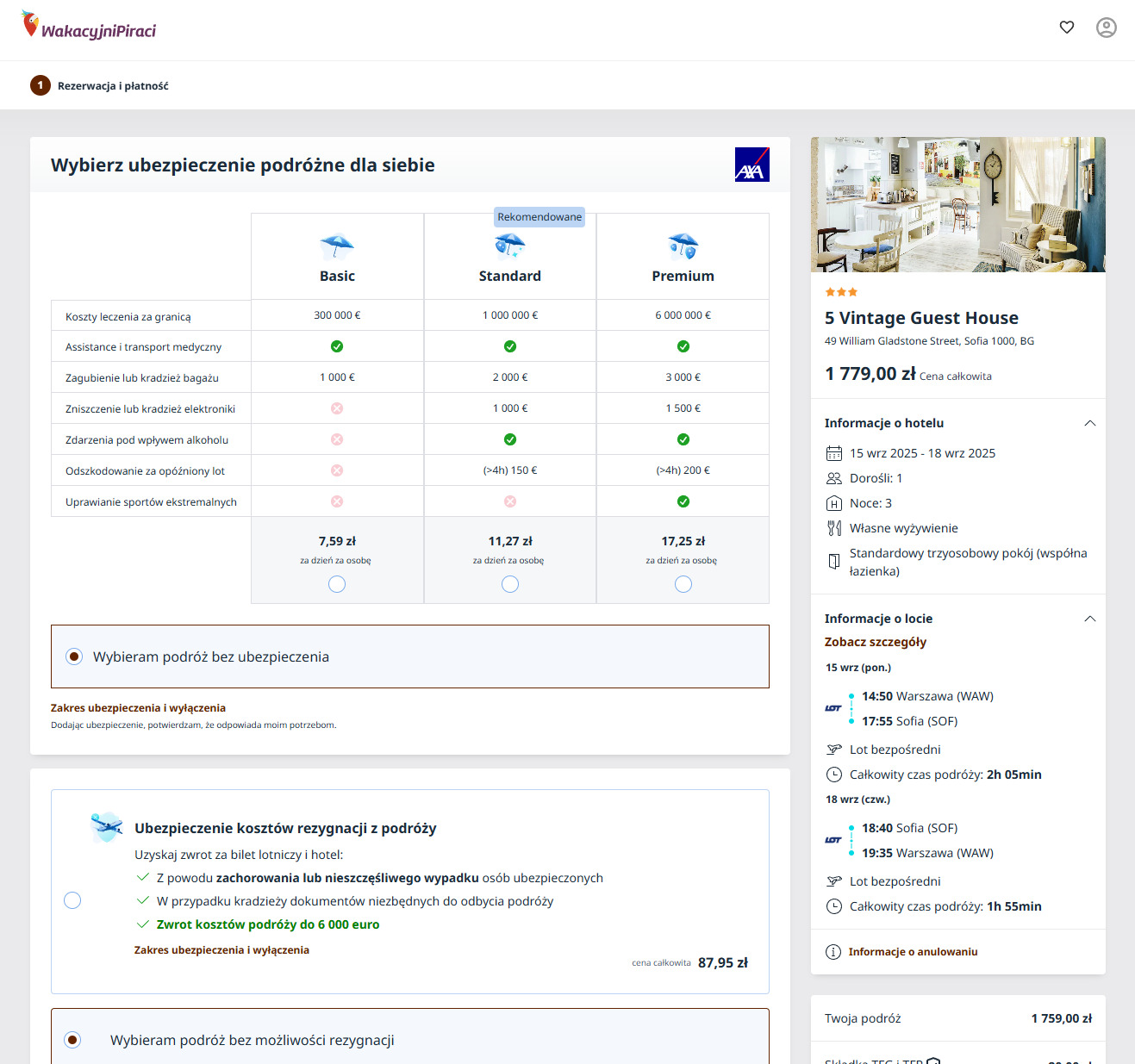Collapse the Informacje o locie section
This screenshot has height=1064, width=1135.
click(1089, 619)
